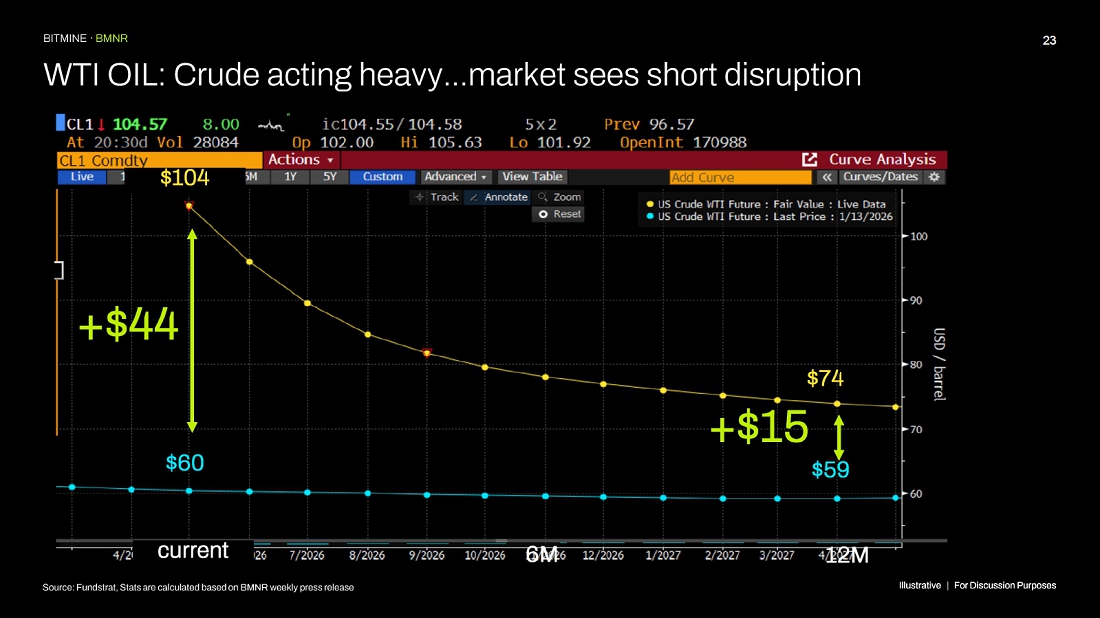Enable the Track crosshair tool
Image resolution: width=1100 pixels, height=618 pixels.
click(436, 197)
